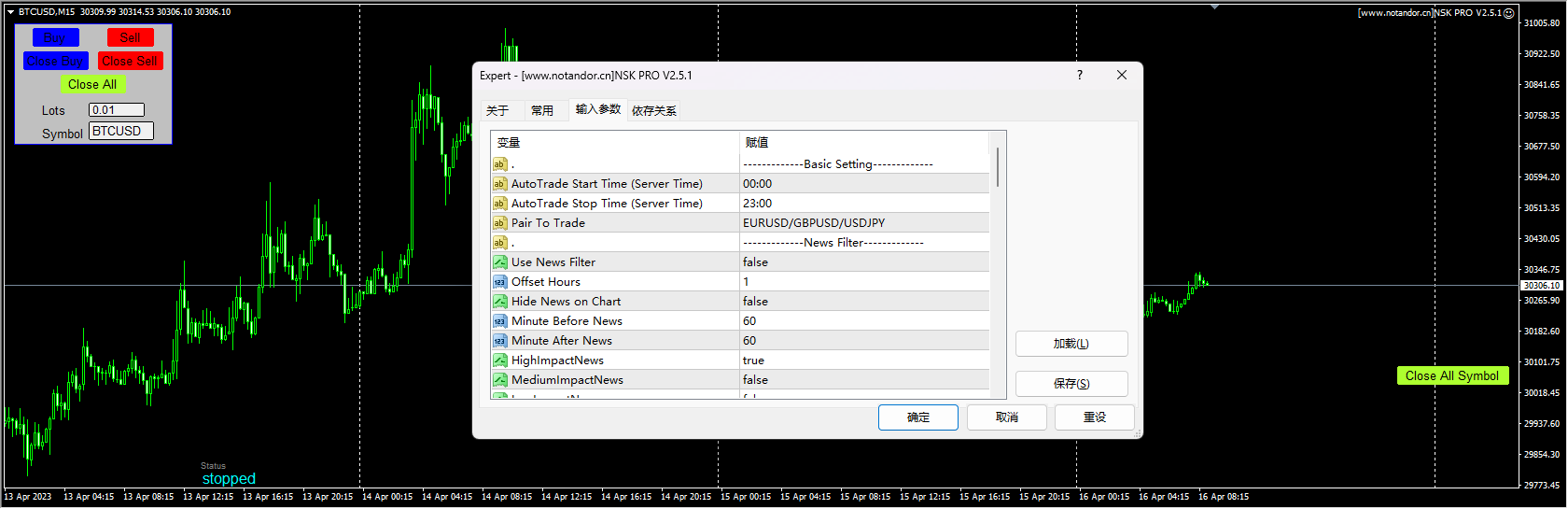Click the Offset Hours integer icon
Screen dimensions: 1568x509
[x=499, y=282]
